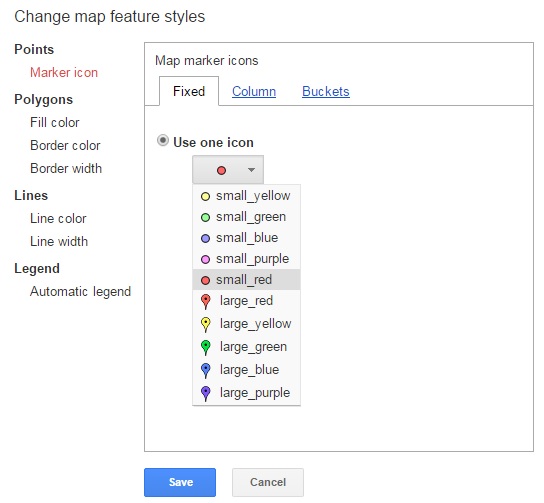Switch to the Column tab
The height and width of the screenshot is (503, 544).
[x=254, y=92]
